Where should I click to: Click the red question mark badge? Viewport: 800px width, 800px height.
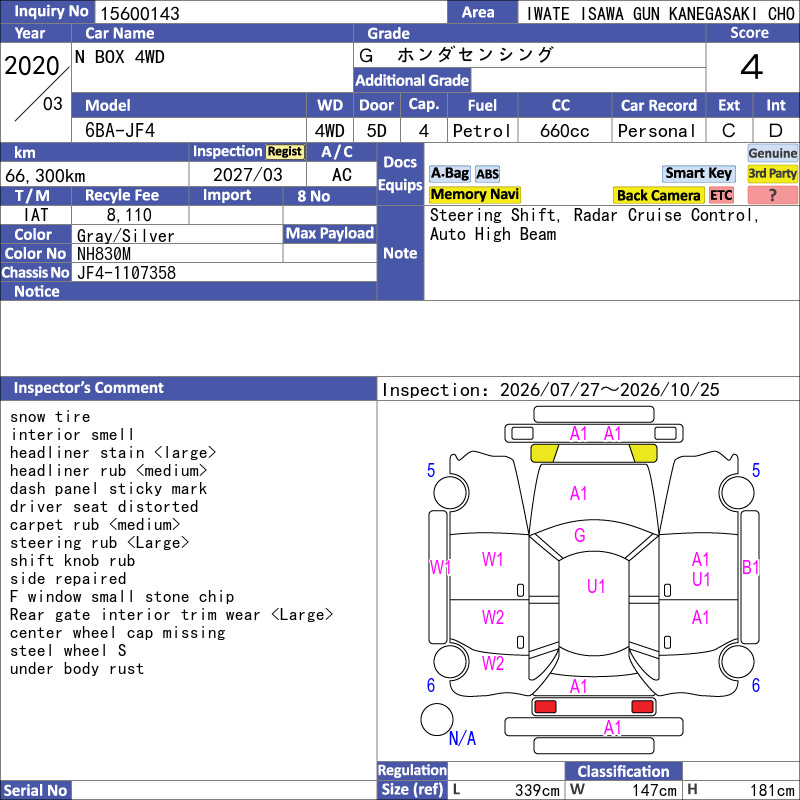[x=772, y=195]
